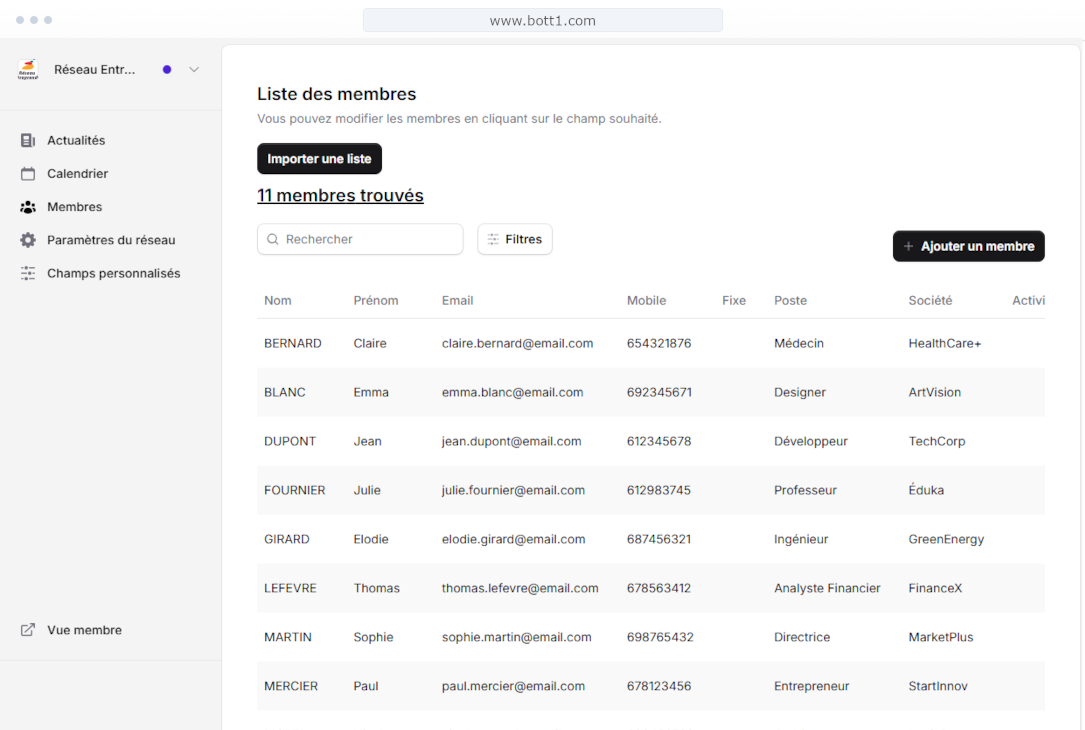Open the Calendrier menu item
This screenshot has height=730, width=1085.
pyautogui.click(x=77, y=174)
